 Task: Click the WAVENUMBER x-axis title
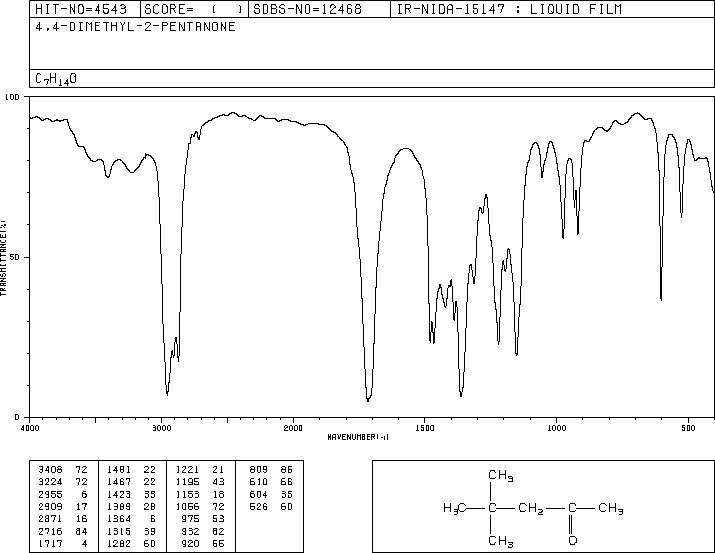click(358, 437)
